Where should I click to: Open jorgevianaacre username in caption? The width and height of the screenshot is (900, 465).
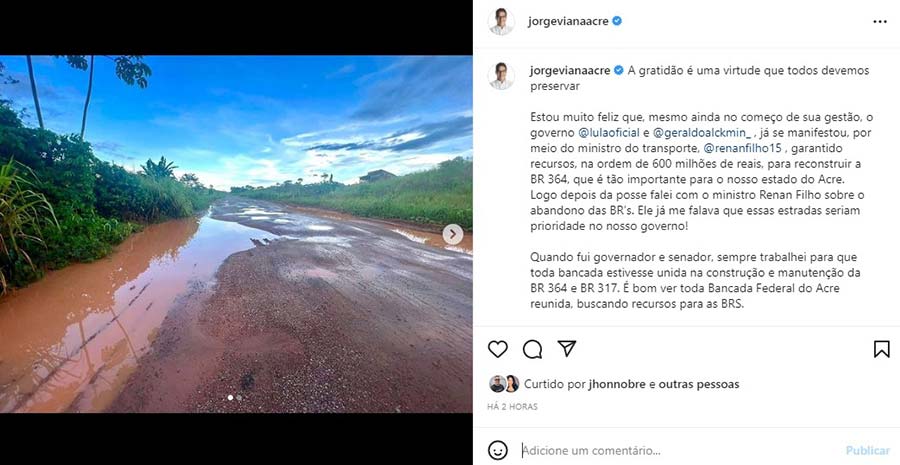569,71
